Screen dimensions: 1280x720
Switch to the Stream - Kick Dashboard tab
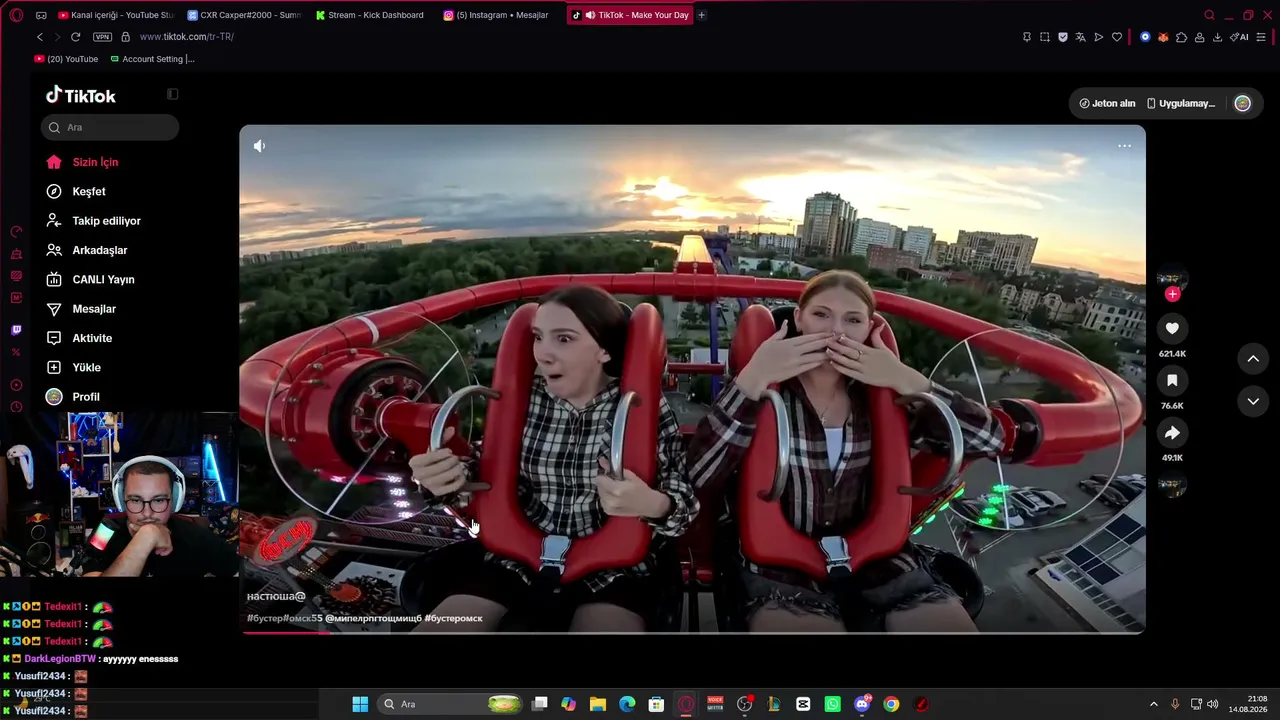tap(370, 15)
